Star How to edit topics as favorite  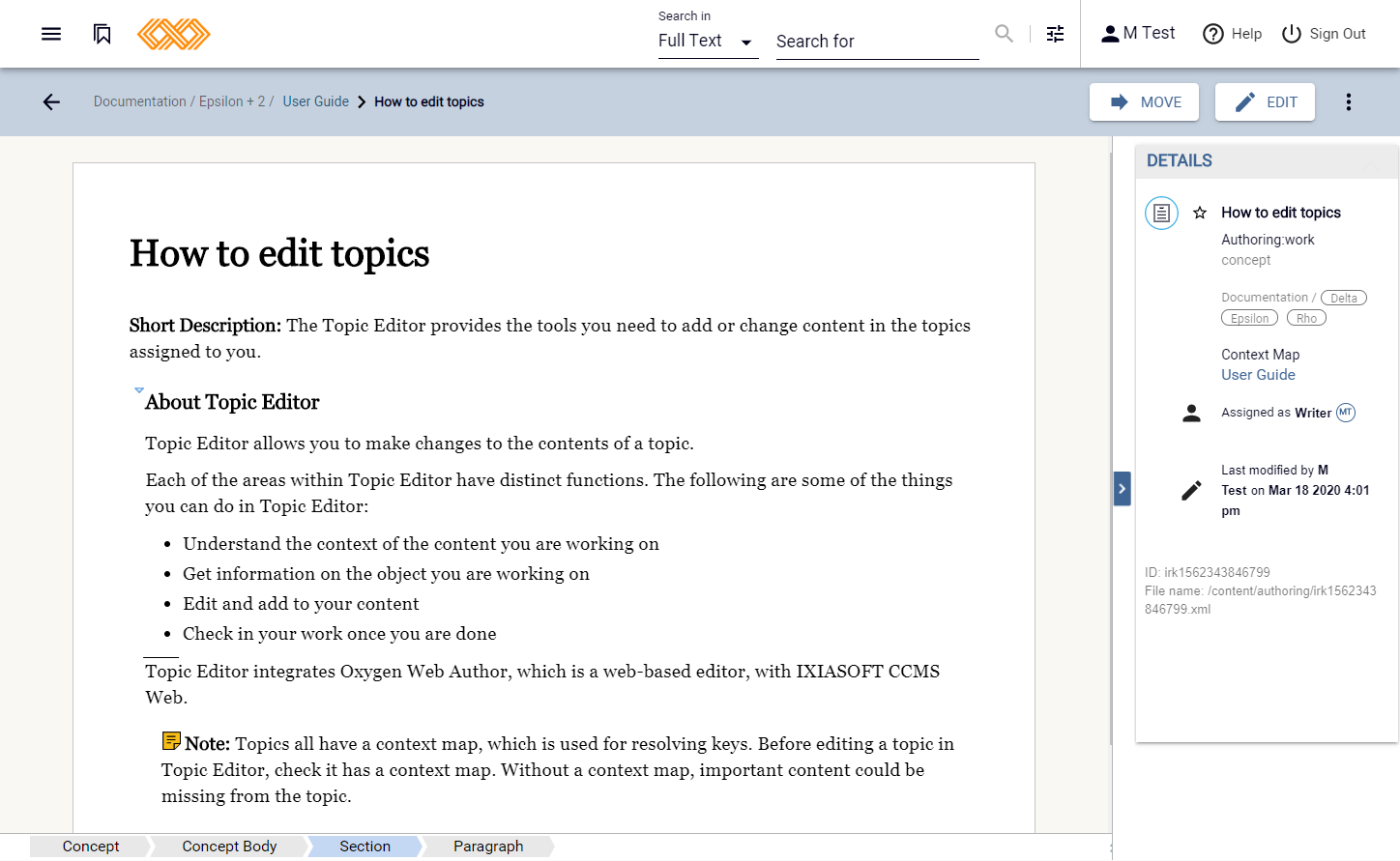pyautogui.click(x=1200, y=213)
